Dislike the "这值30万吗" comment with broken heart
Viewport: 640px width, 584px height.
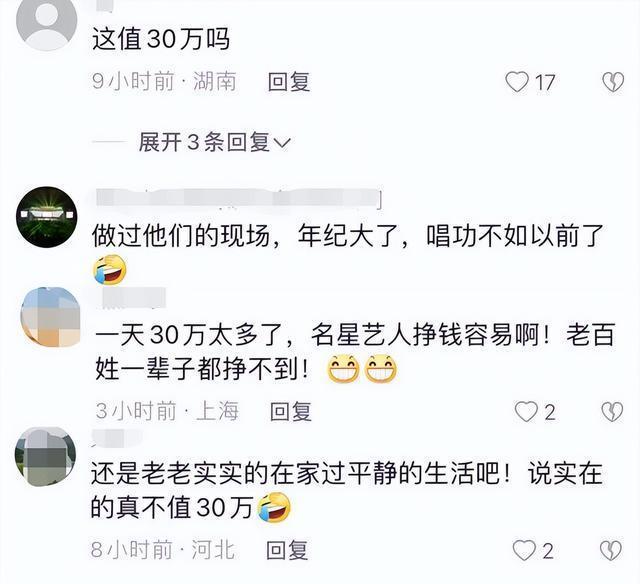tap(613, 82)
